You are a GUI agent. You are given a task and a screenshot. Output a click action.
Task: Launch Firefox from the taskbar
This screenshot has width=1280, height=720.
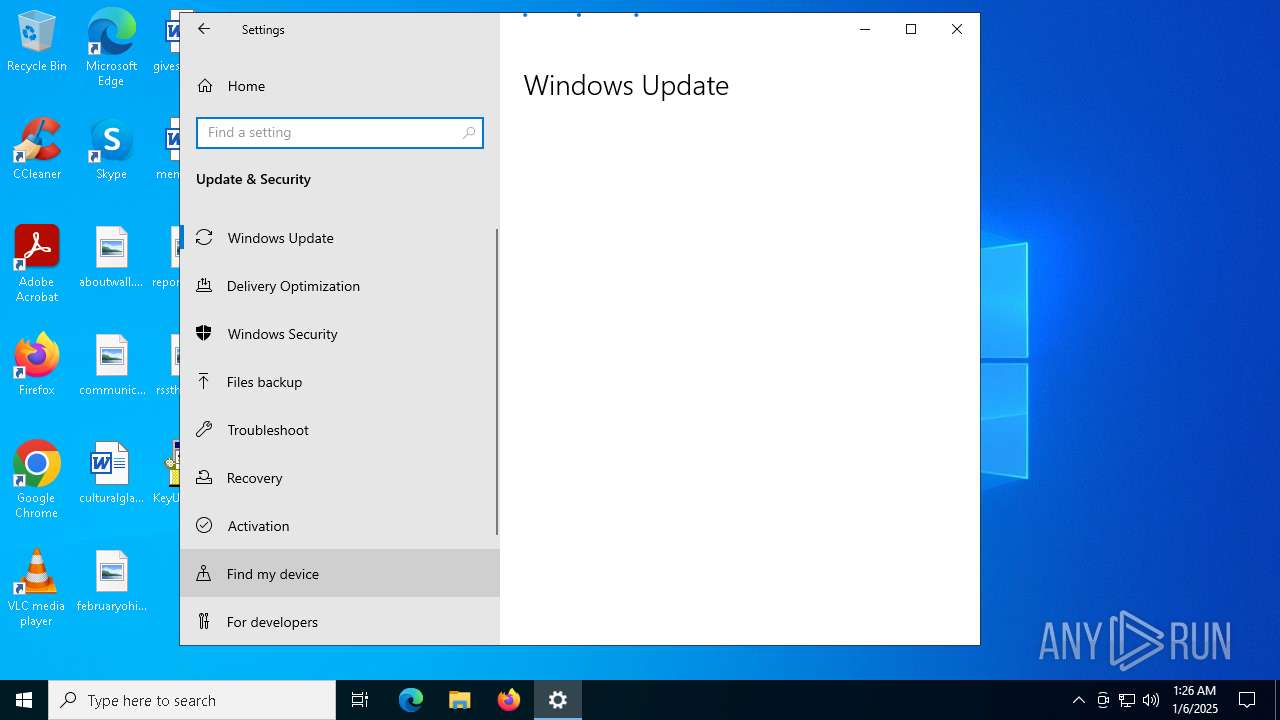[509, 700]
